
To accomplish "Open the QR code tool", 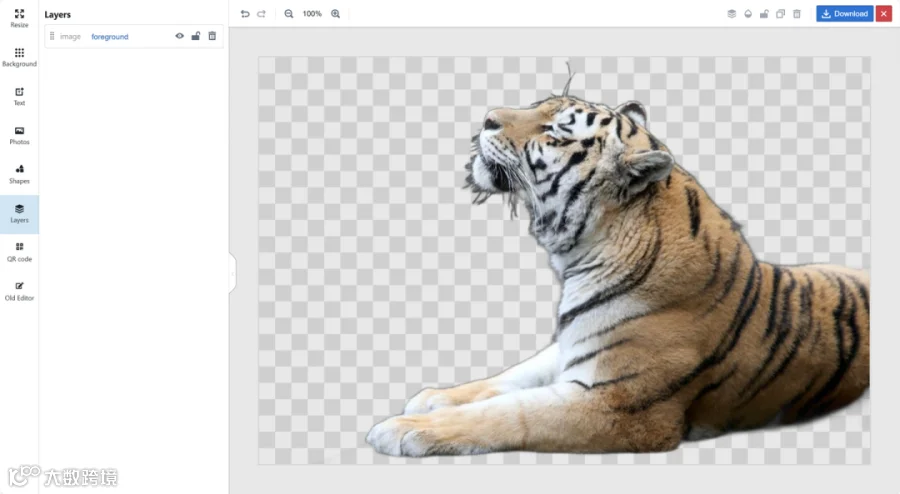I will click(19, 252).
